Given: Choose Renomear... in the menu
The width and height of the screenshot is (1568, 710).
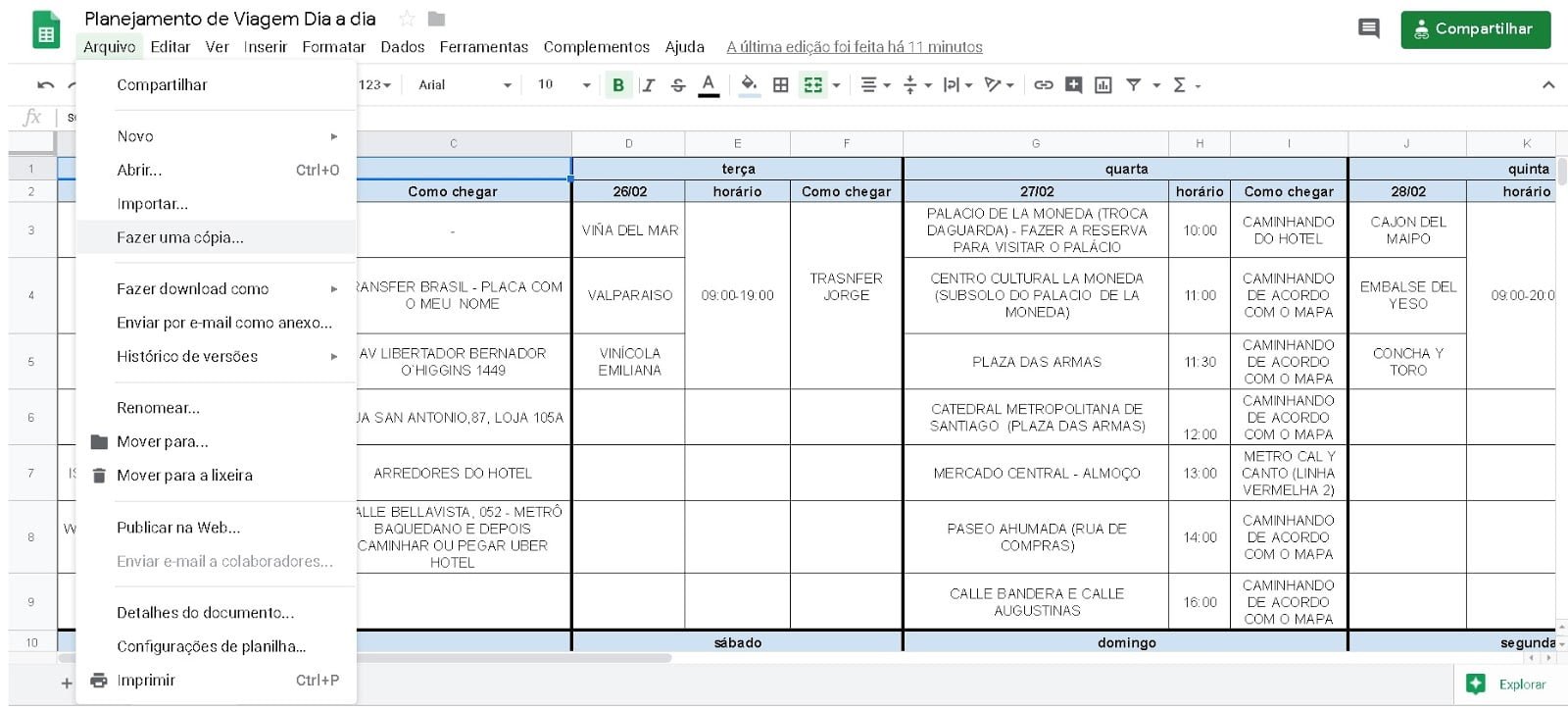Looking at the screenshot, I should [217, 408].
